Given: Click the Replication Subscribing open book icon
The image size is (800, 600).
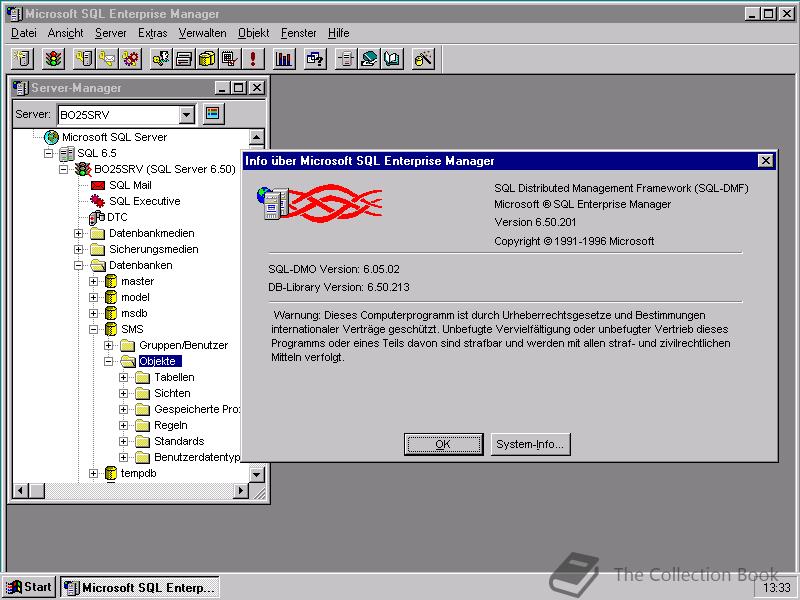Looking at the screenshot, I should pos(392,59).
